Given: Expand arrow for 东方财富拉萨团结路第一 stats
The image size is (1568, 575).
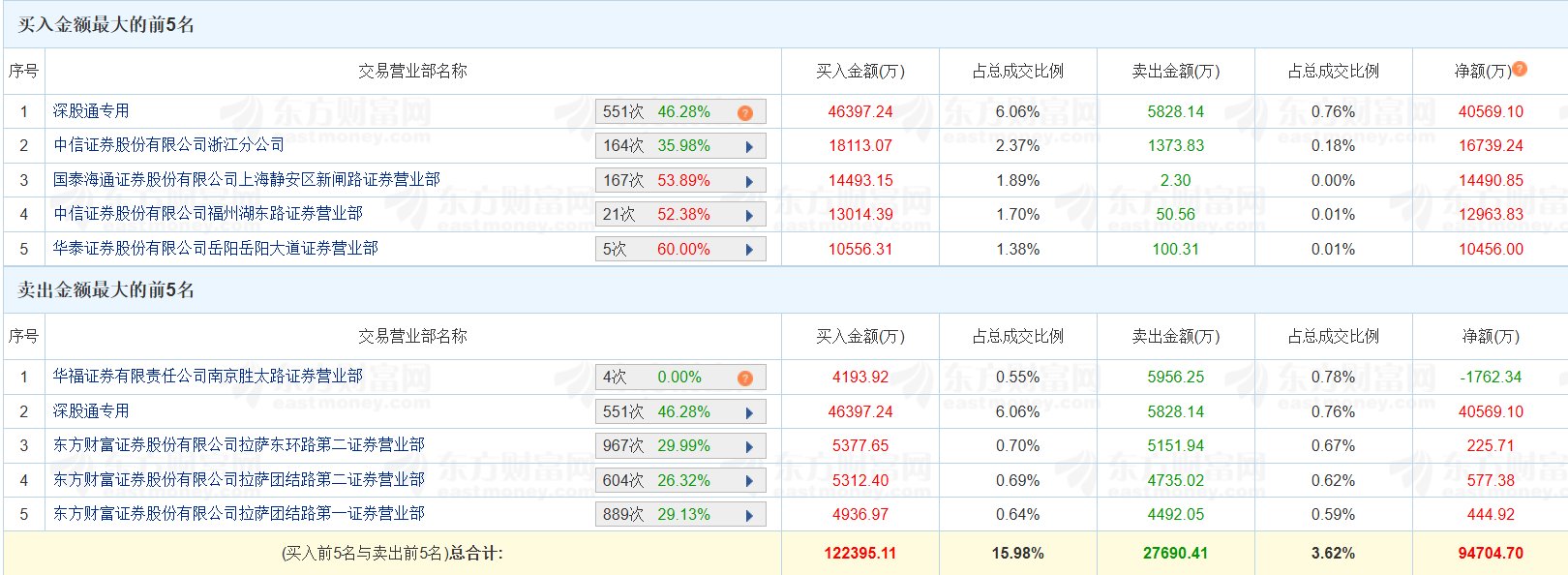Looking at the screenshot, I should (749, 516).
